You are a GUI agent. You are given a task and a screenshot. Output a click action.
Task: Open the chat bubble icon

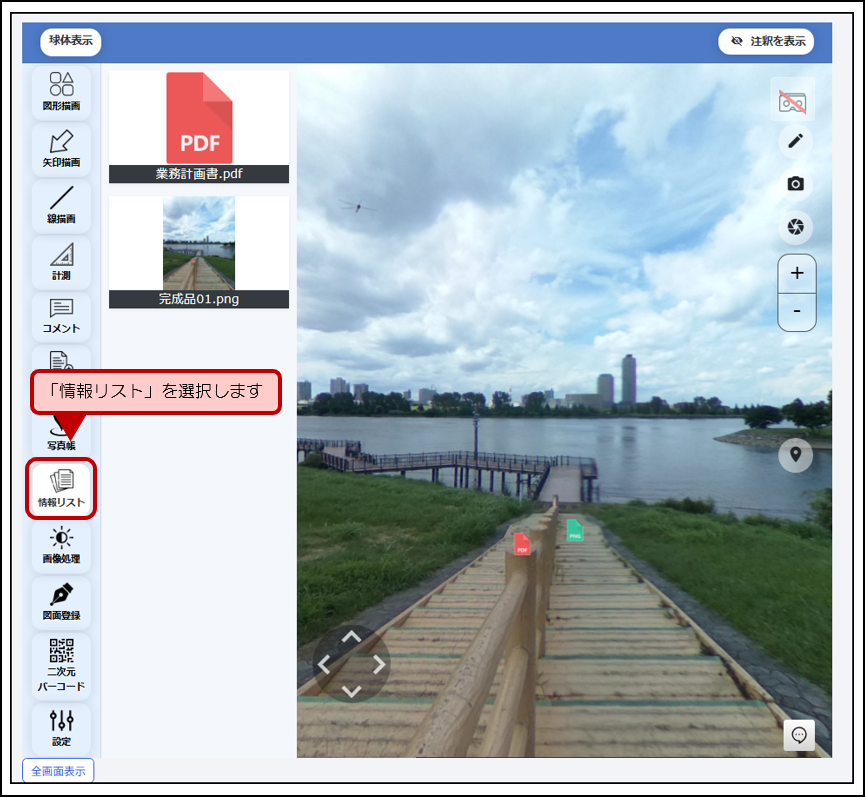coord(799,735)
